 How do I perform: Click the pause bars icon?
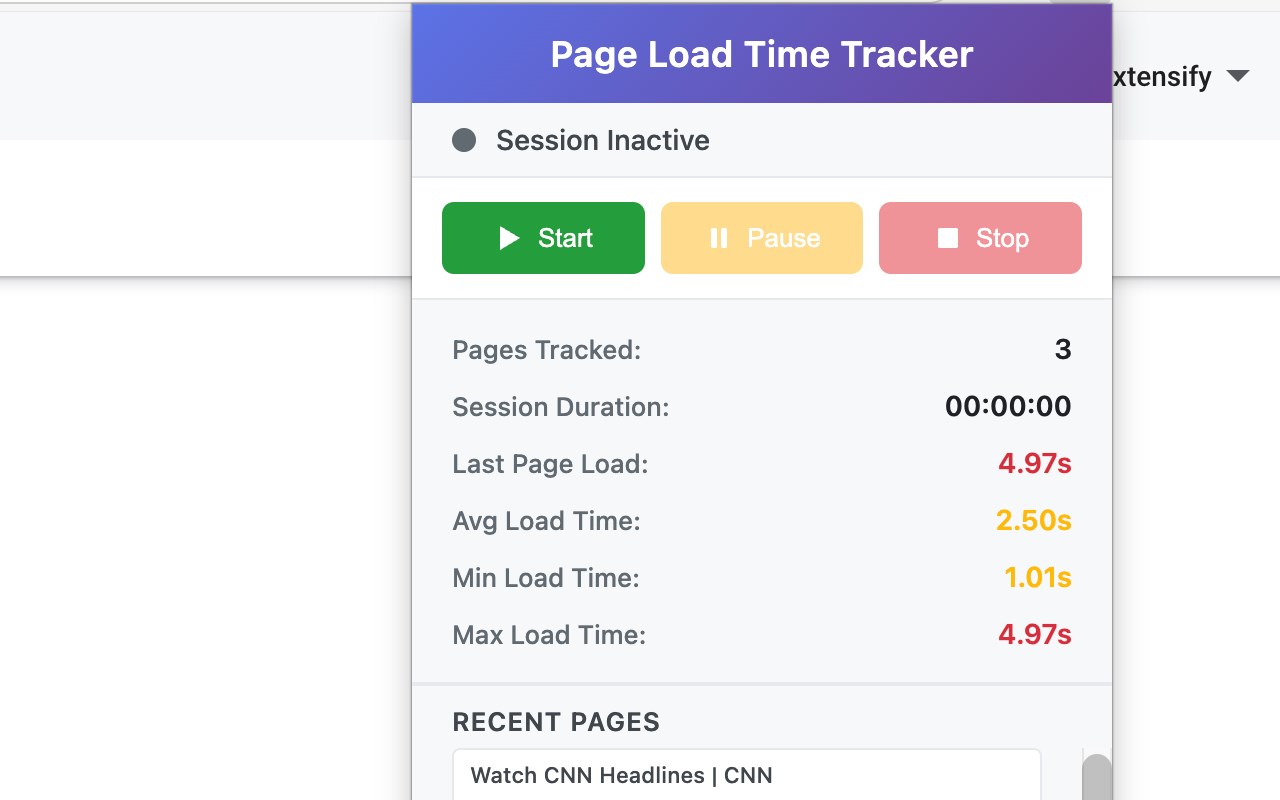pos(718,238)
